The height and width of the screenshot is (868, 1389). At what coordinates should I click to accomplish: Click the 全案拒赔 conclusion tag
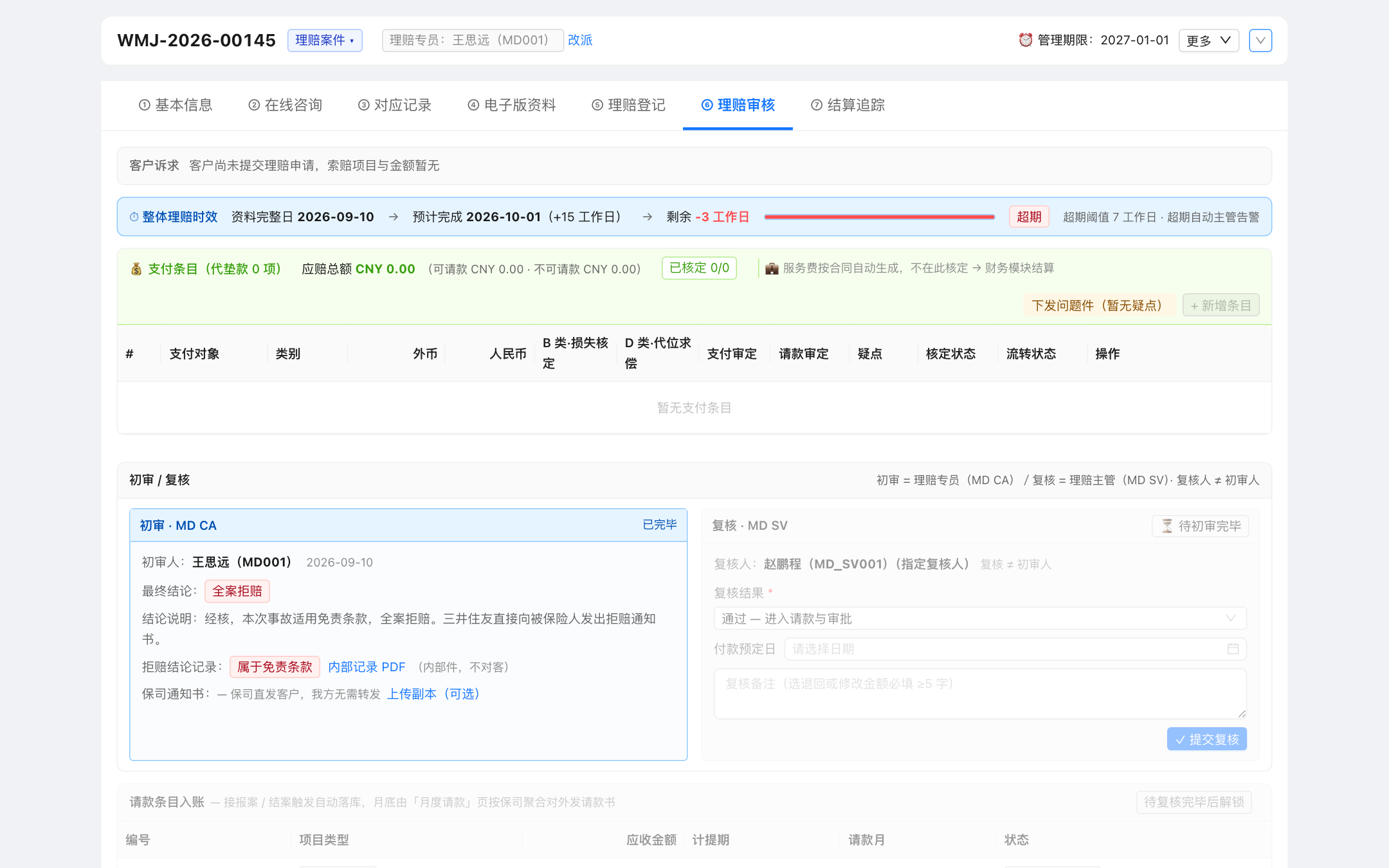pyautogui.click(x=237, y=591)
